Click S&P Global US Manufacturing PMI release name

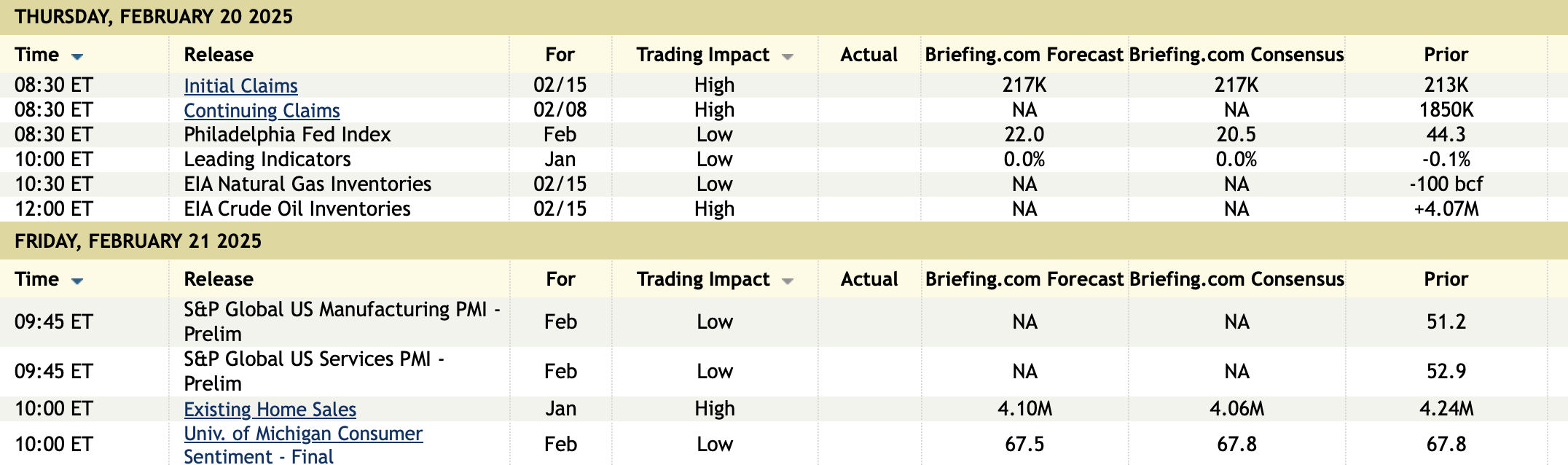tap(341, 310)
